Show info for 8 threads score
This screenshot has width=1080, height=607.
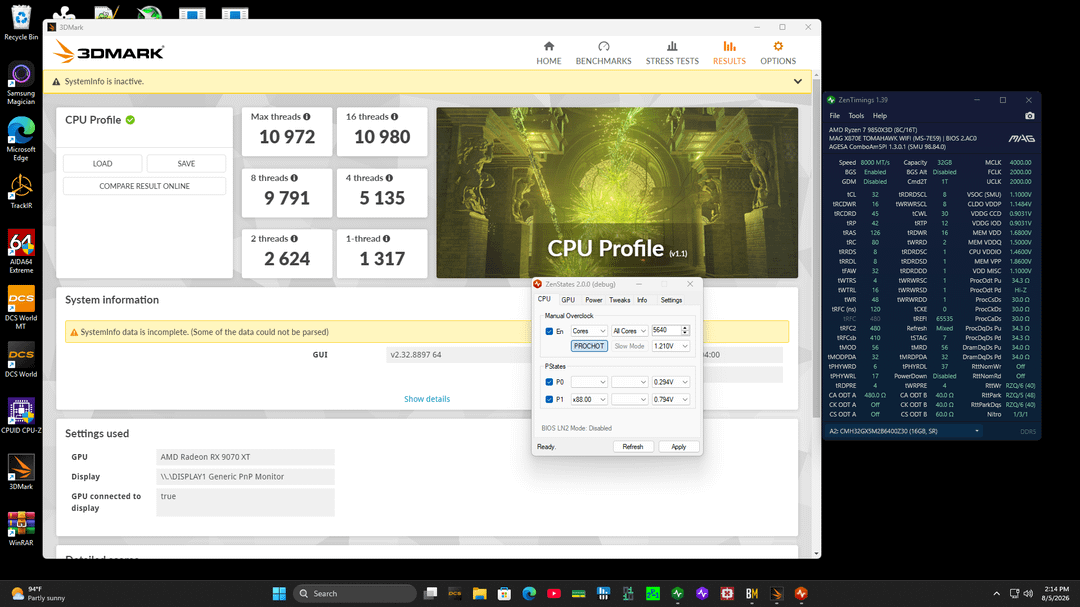click(294, 178)
